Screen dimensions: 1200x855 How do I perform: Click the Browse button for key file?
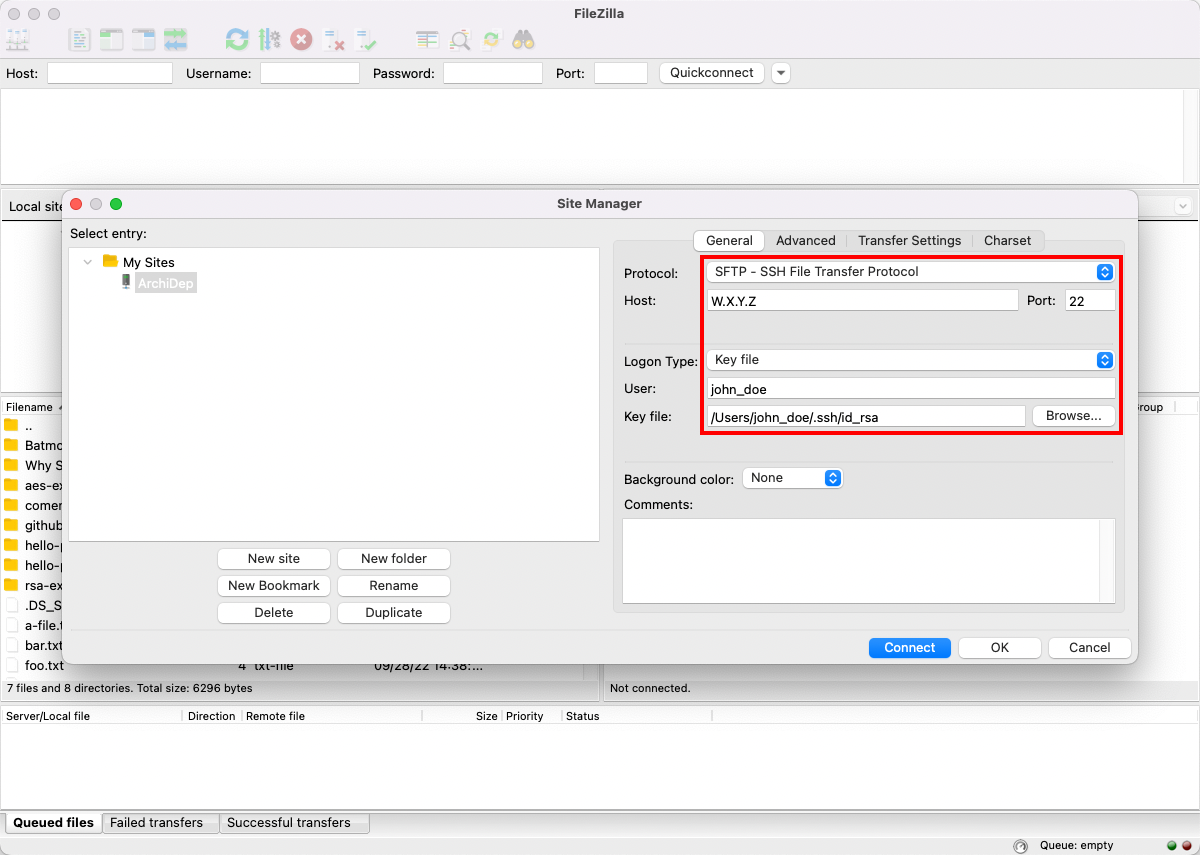(1073, 416)
